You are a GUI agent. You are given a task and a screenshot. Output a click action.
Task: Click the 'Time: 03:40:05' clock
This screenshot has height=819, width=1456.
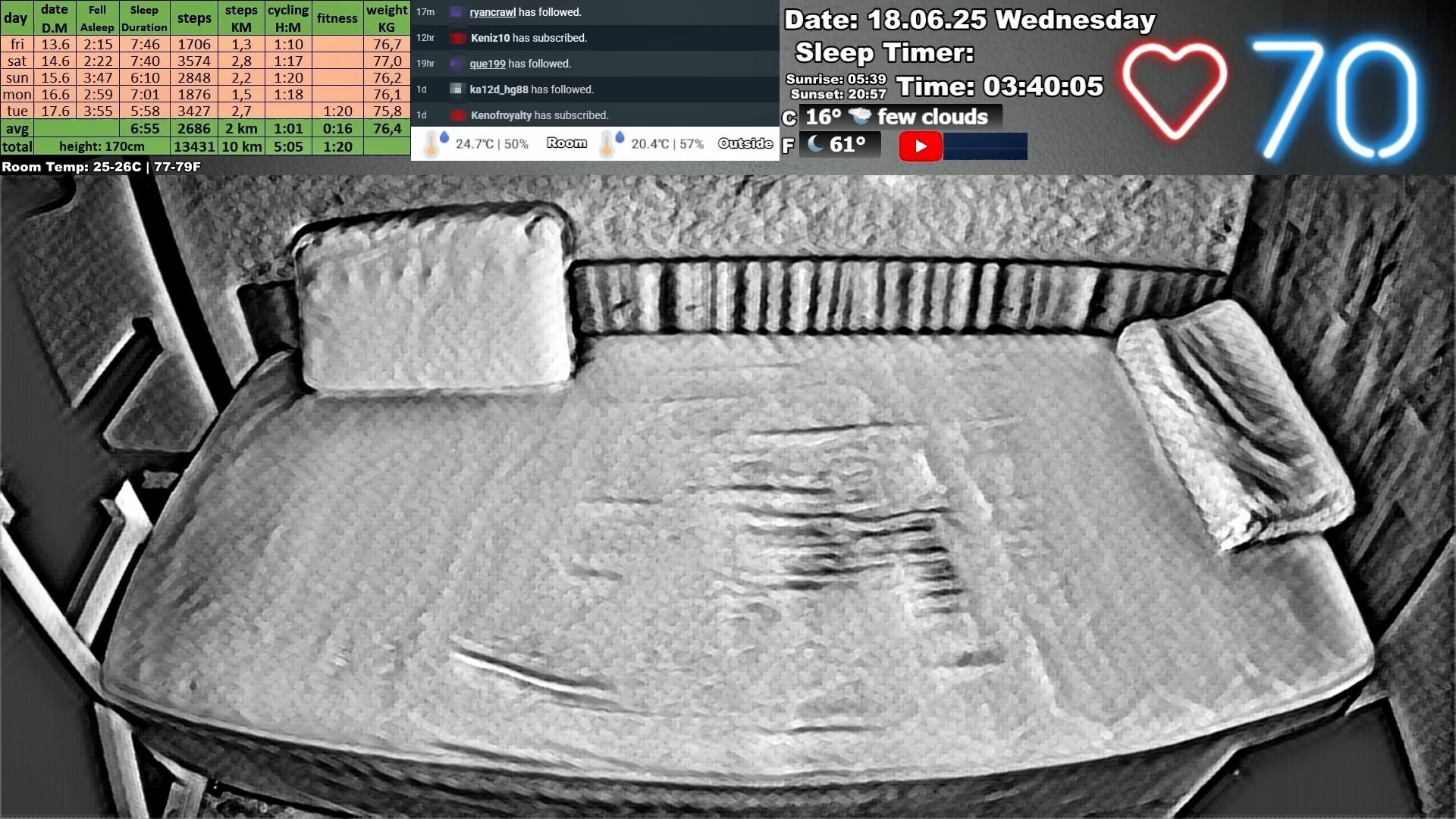point(999,86)
